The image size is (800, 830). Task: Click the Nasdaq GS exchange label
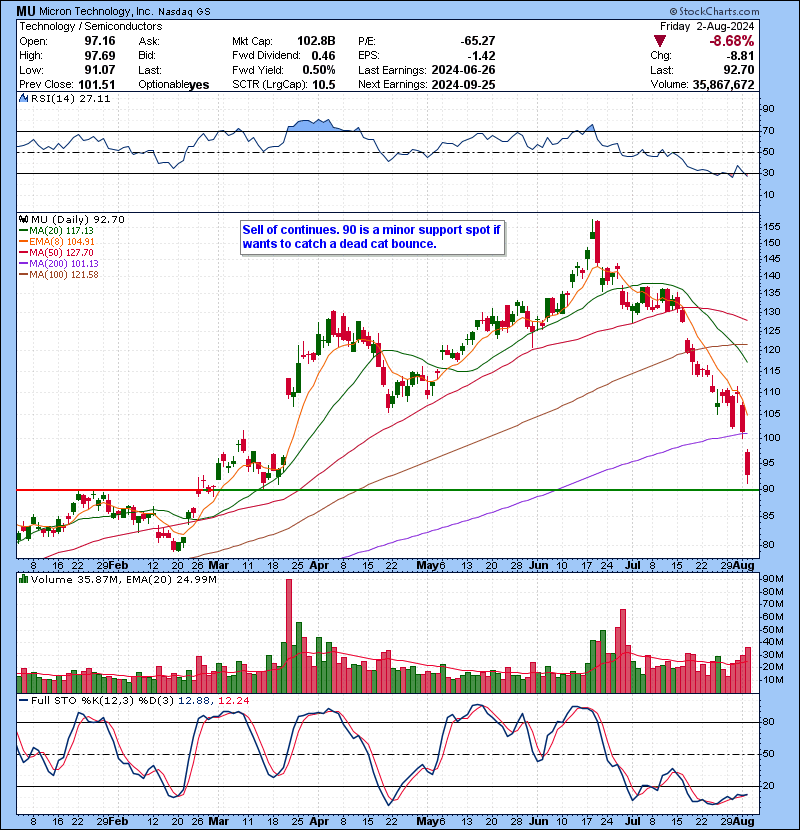pos(184,12)
